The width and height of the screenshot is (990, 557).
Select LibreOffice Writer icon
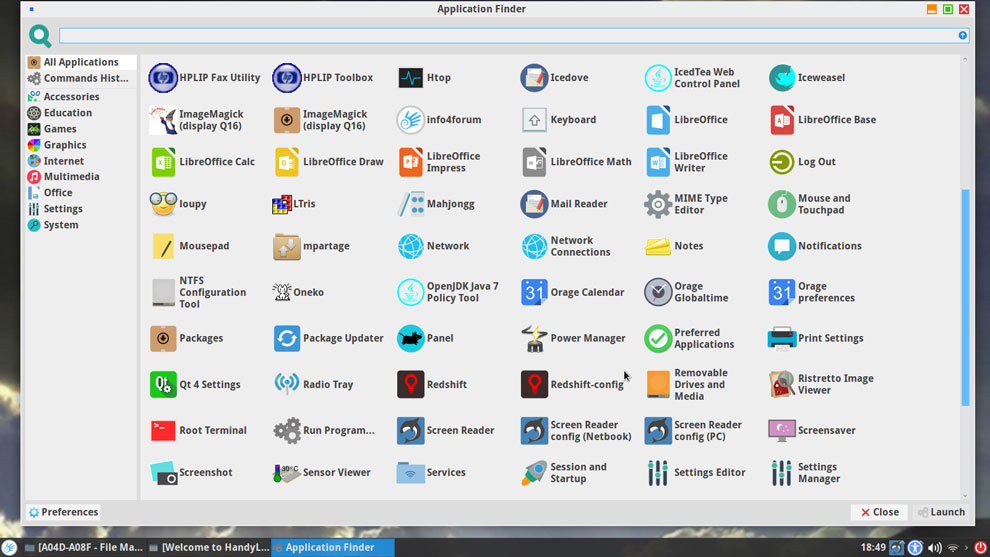click(x=658, y=162)
